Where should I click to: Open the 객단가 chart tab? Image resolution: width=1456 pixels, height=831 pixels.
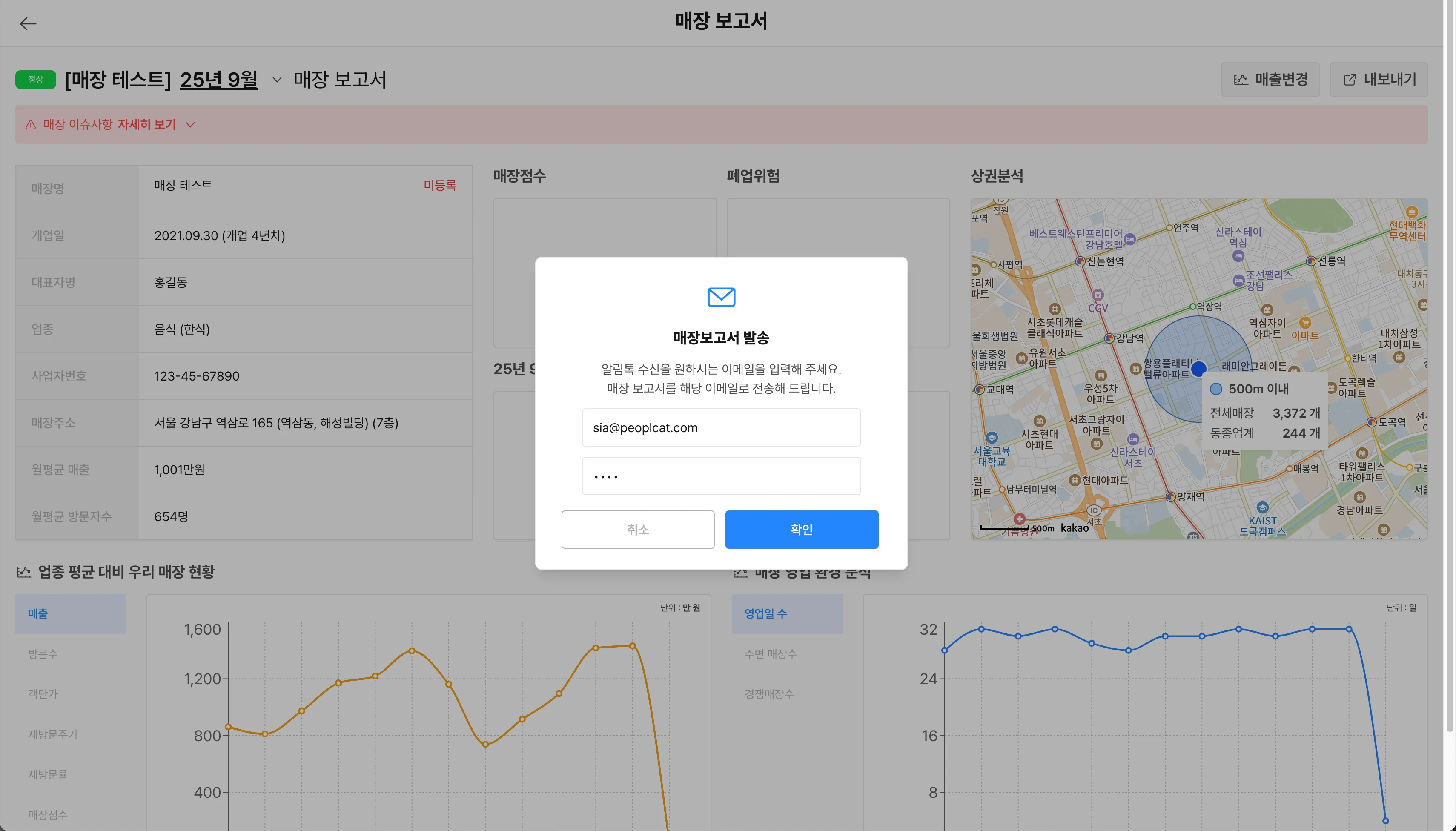[x=43, y=694]
